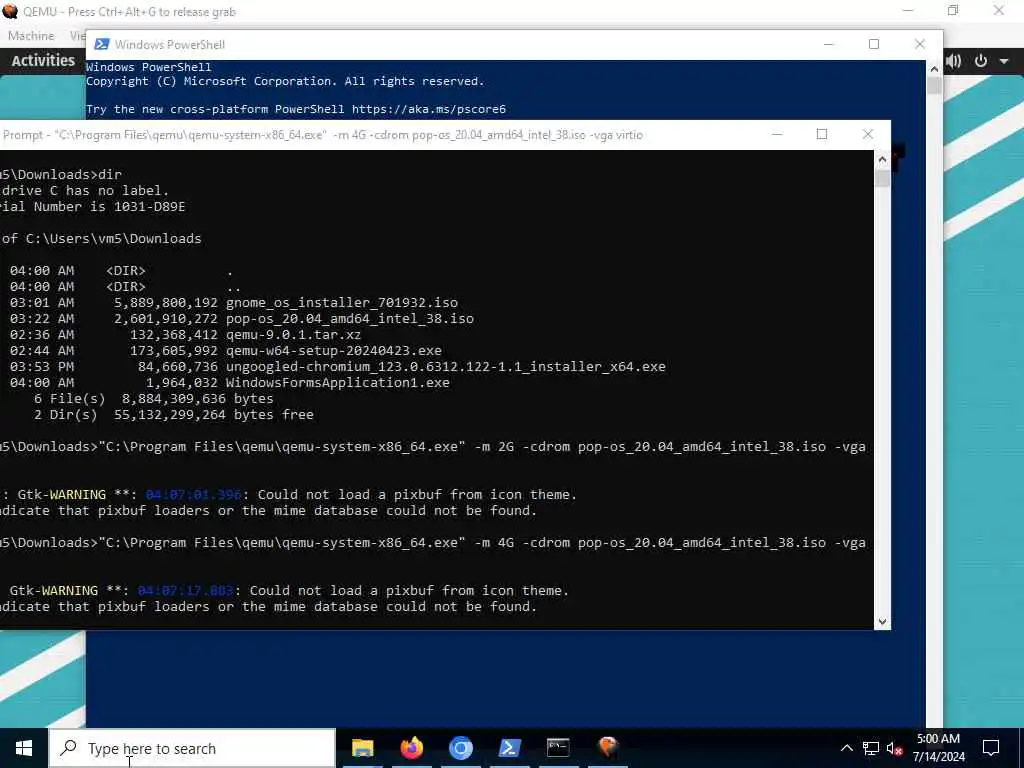
Task: Click the Windows PowerShell title bar icon
Action: pyautogui.click(x=102, y=44)
